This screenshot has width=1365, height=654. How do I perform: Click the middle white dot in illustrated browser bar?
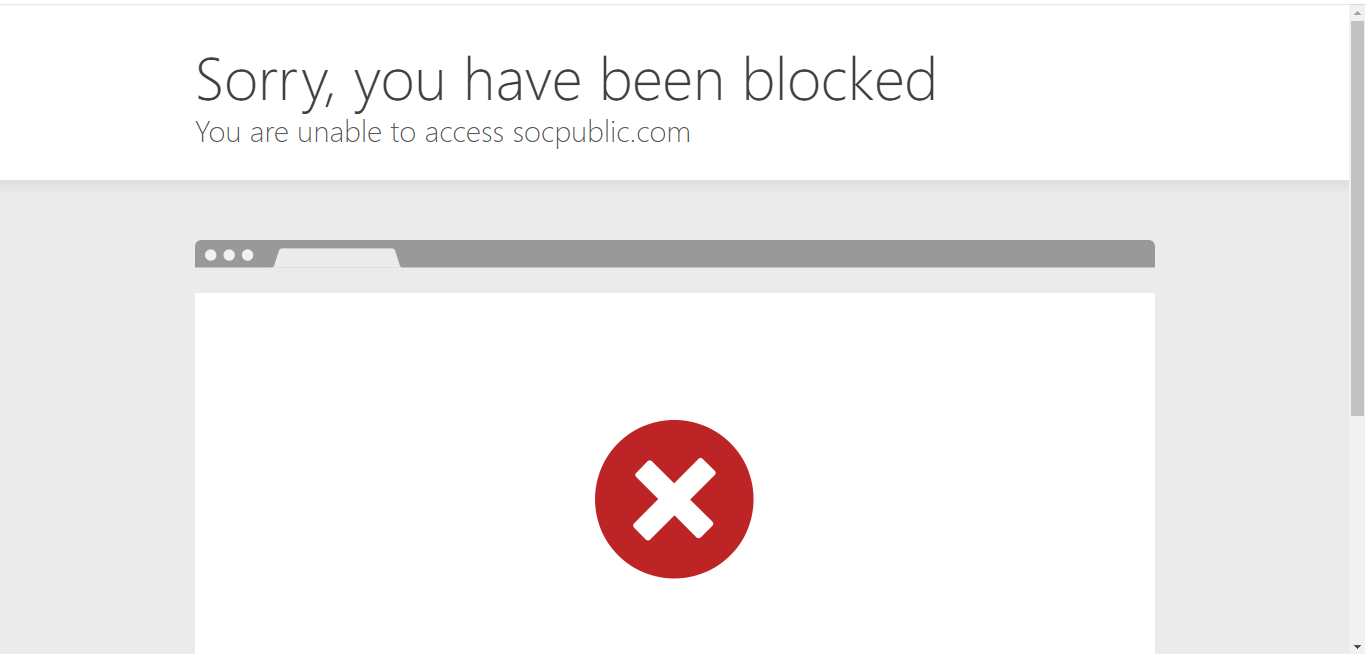tap(229, 255)
